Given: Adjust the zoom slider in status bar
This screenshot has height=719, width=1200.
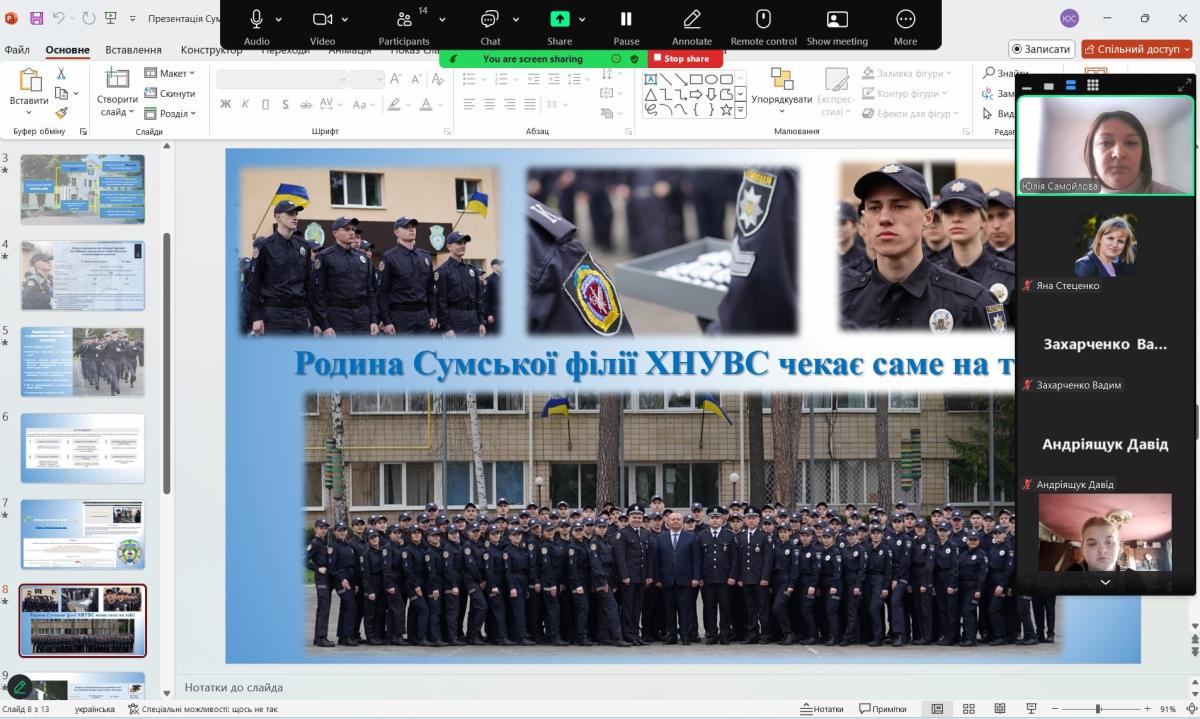Looking at the screenshot, I should 1097,709.
